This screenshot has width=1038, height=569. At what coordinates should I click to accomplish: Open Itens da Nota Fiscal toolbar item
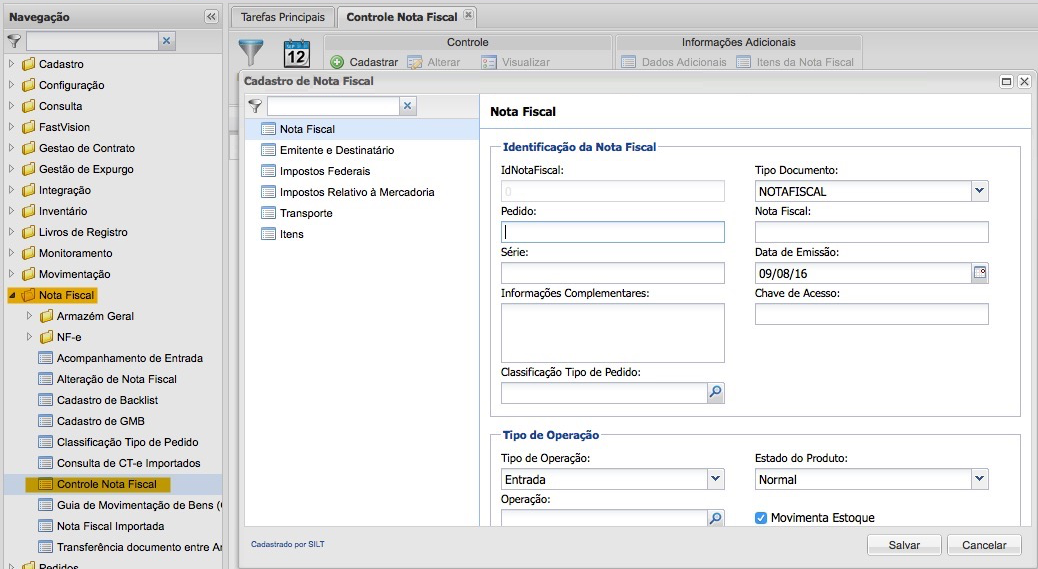click(795, 62)
